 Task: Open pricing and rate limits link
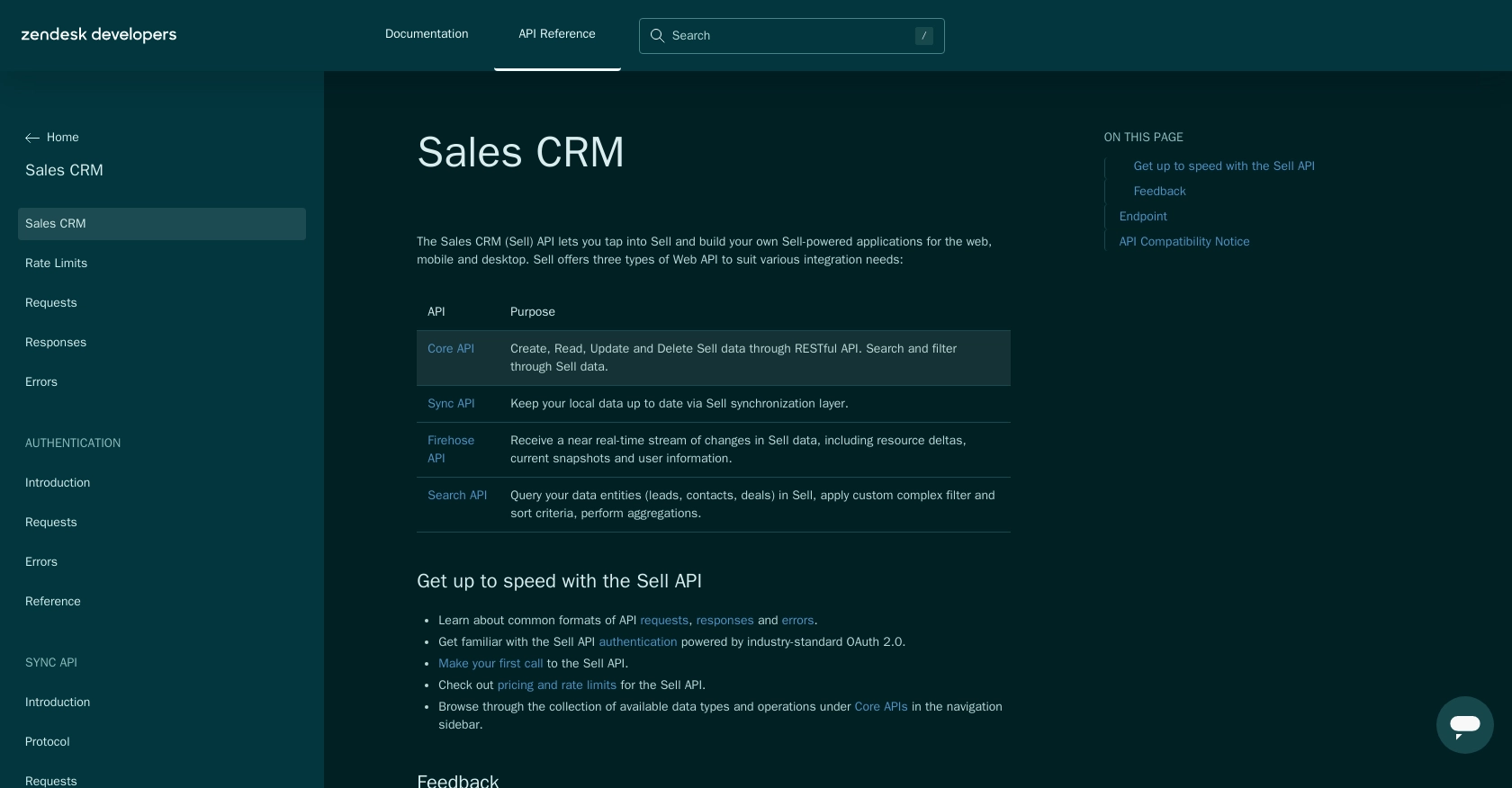click(x=557, y=685)
